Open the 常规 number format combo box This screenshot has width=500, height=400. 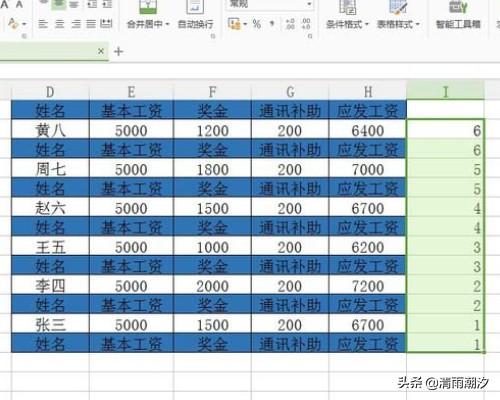point(270,4)
